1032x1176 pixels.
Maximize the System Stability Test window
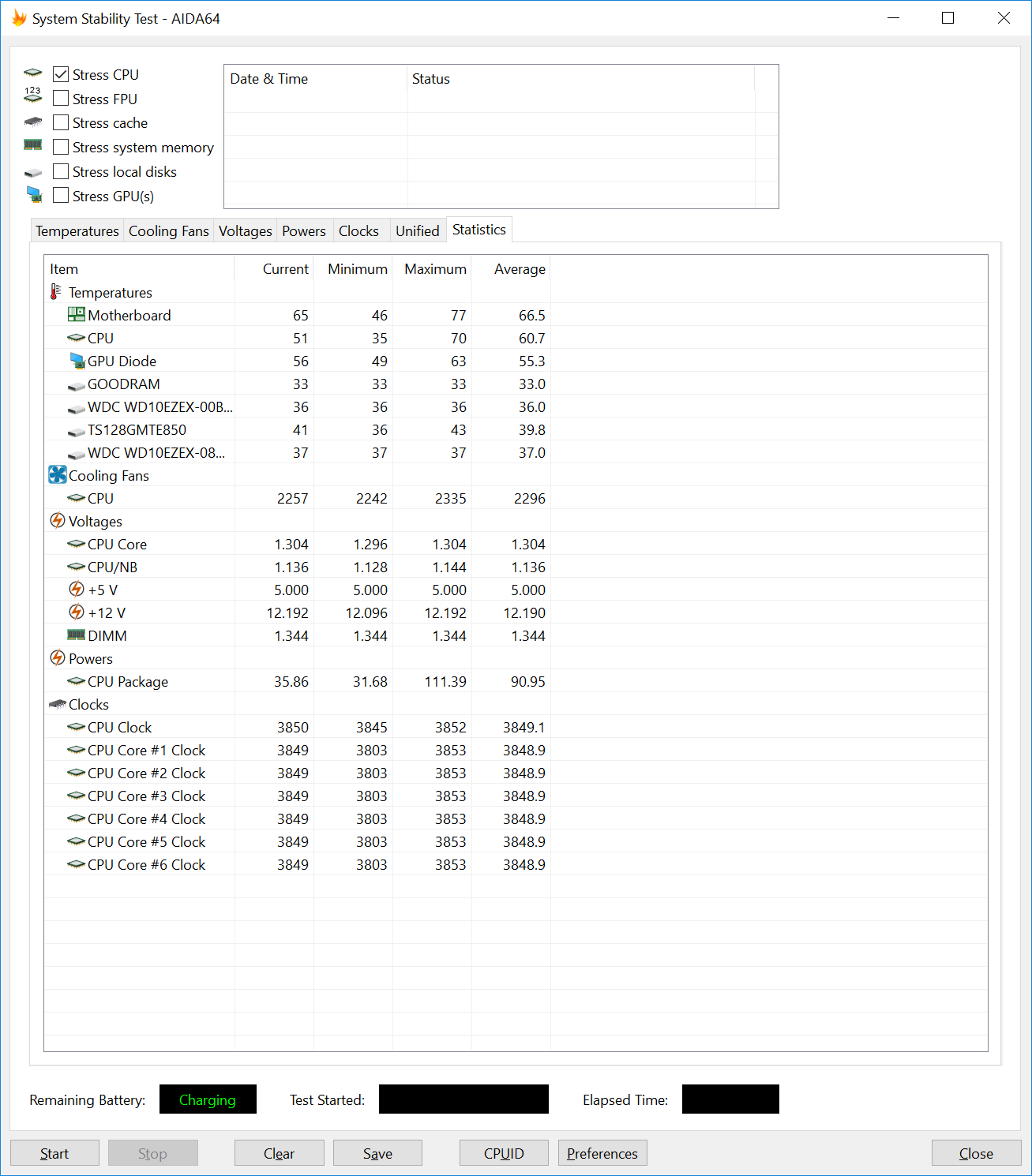(948, 17)
